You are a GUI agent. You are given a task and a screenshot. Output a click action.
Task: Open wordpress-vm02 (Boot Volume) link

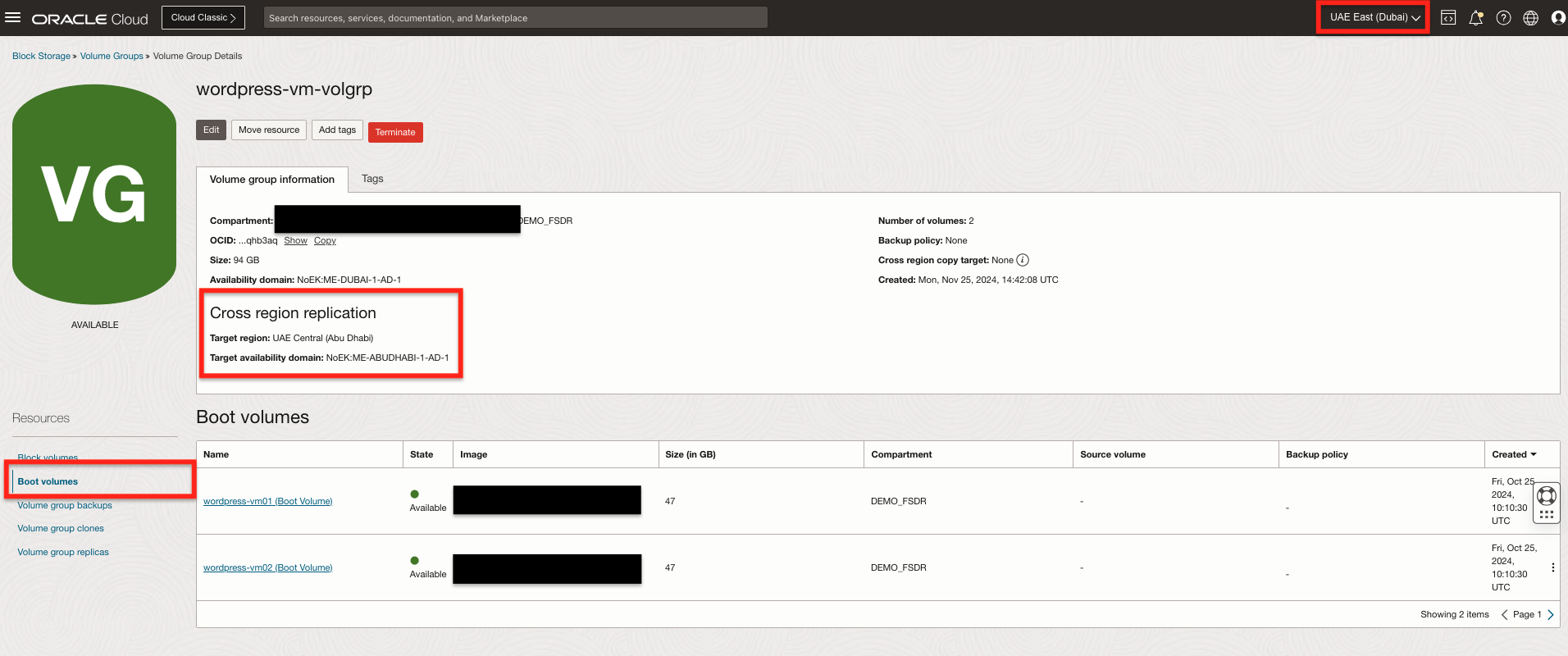point(267,567)
